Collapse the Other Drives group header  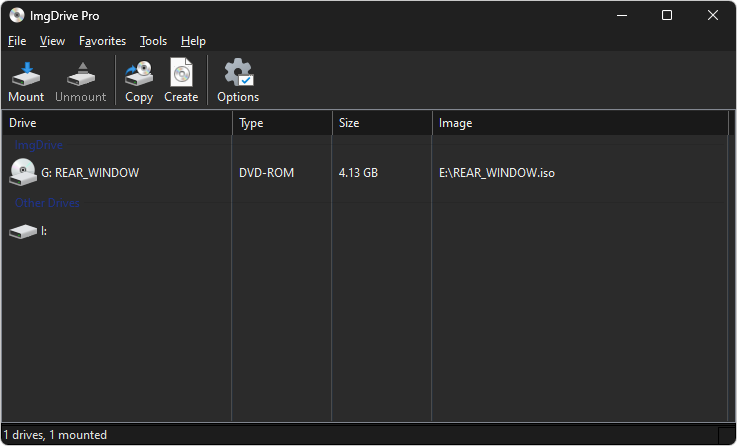tap(47, 204)
